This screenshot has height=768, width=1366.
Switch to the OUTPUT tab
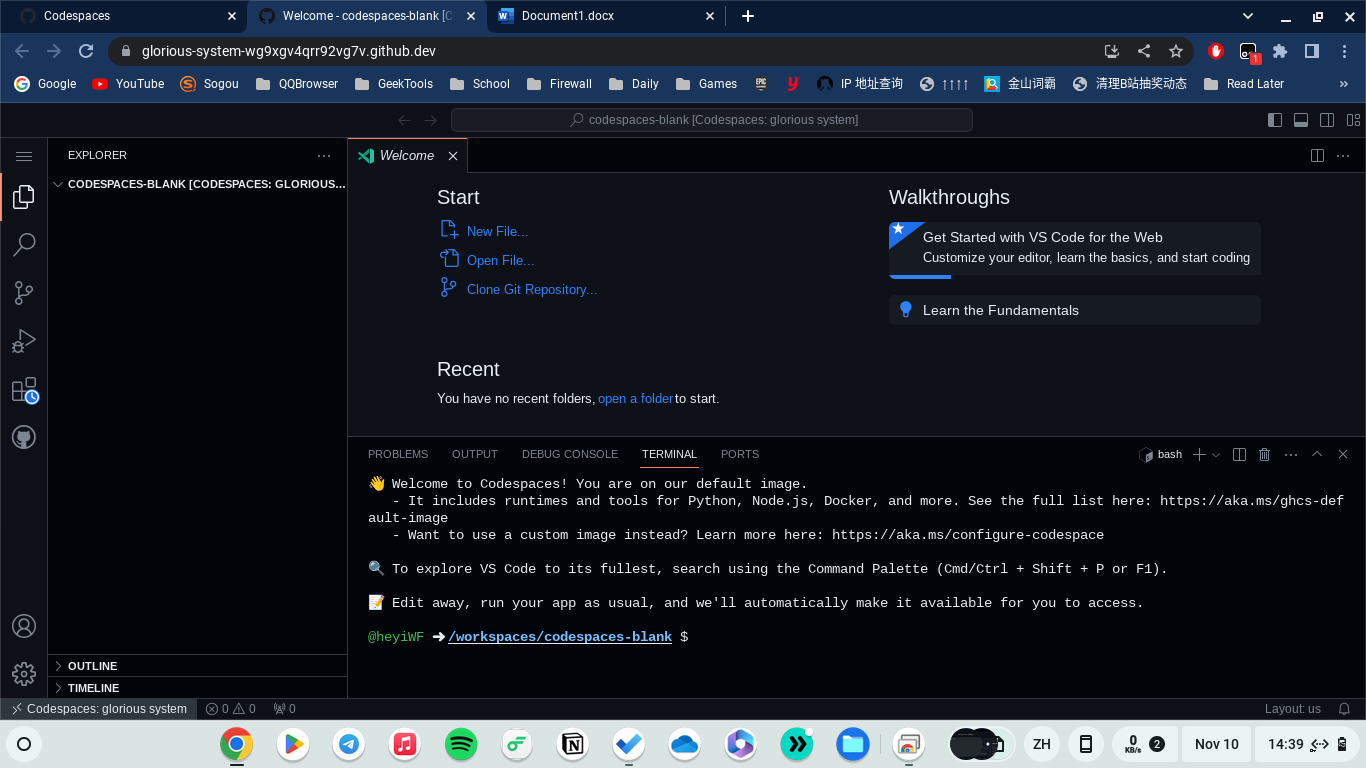click(475, 454)
